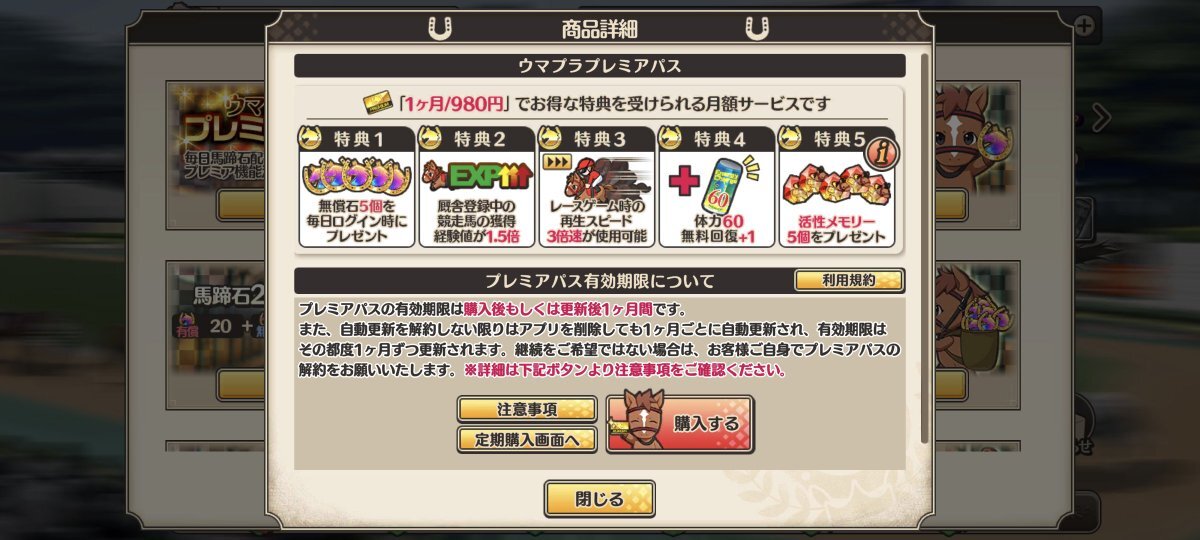This screenshot has width=1200, height=540.
Task: Click the dialog's vertical scrollbar
Action: pyautogui.click(x=923, y=250)
